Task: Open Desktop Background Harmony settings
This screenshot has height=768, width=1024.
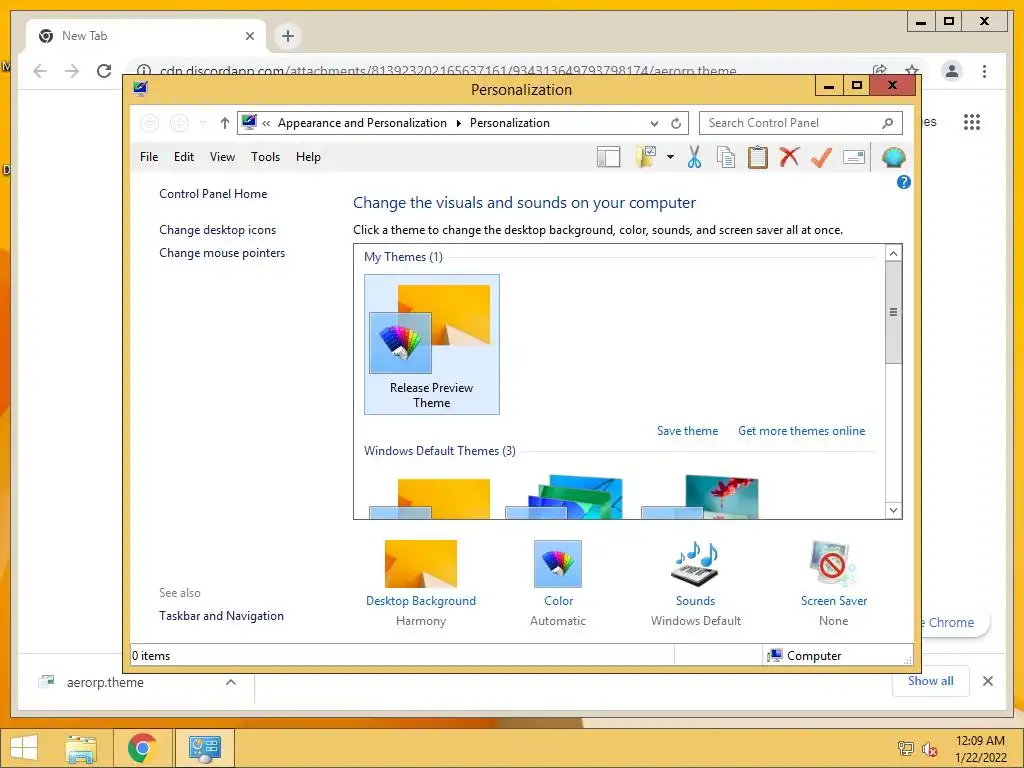Action: (x=421, y=583)
